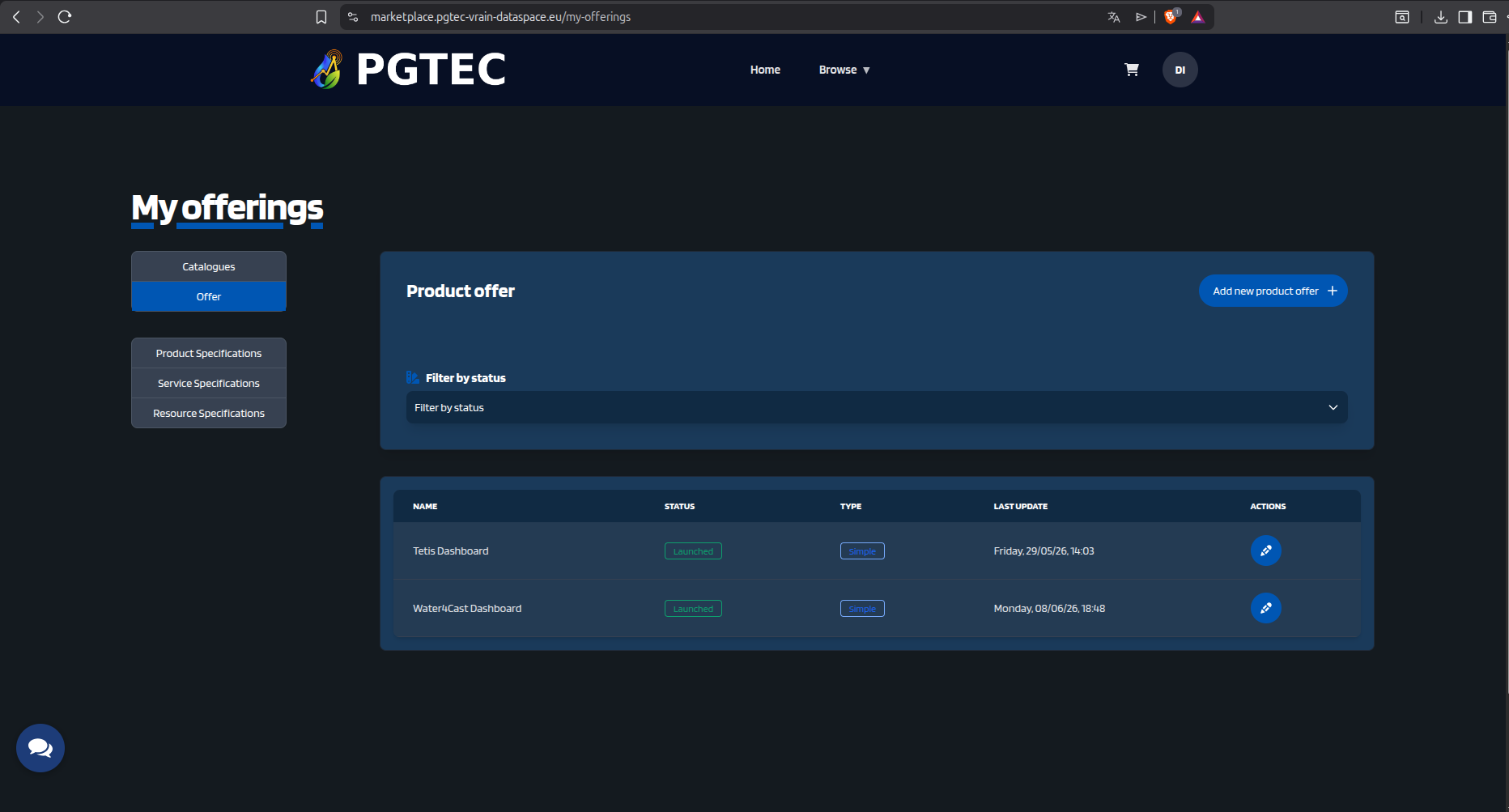Open the Filter by status dropdown

(877, 407)
